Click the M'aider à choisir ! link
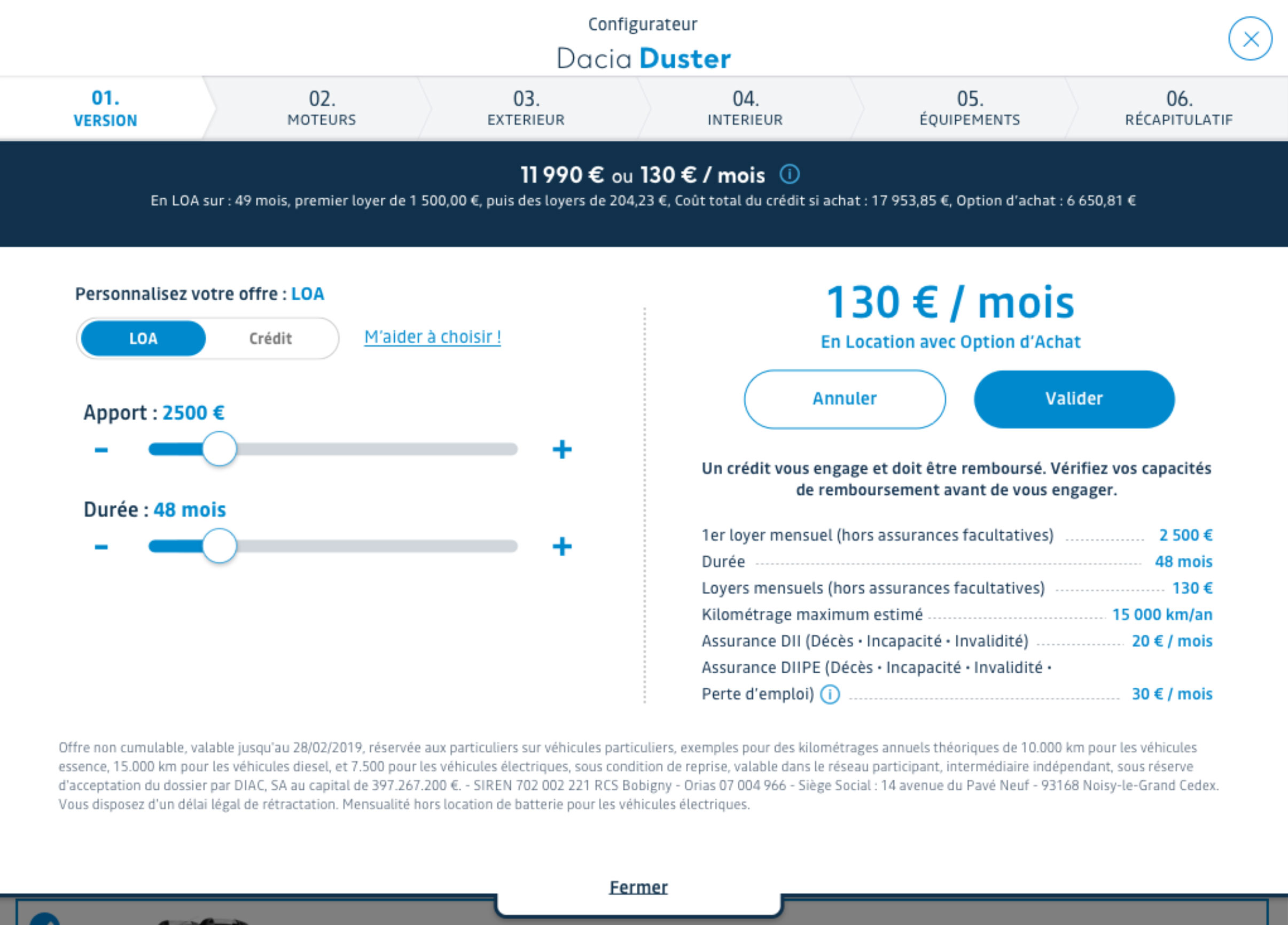The height and width of the screenshot is (925, 1288). [x=433, y=337]
